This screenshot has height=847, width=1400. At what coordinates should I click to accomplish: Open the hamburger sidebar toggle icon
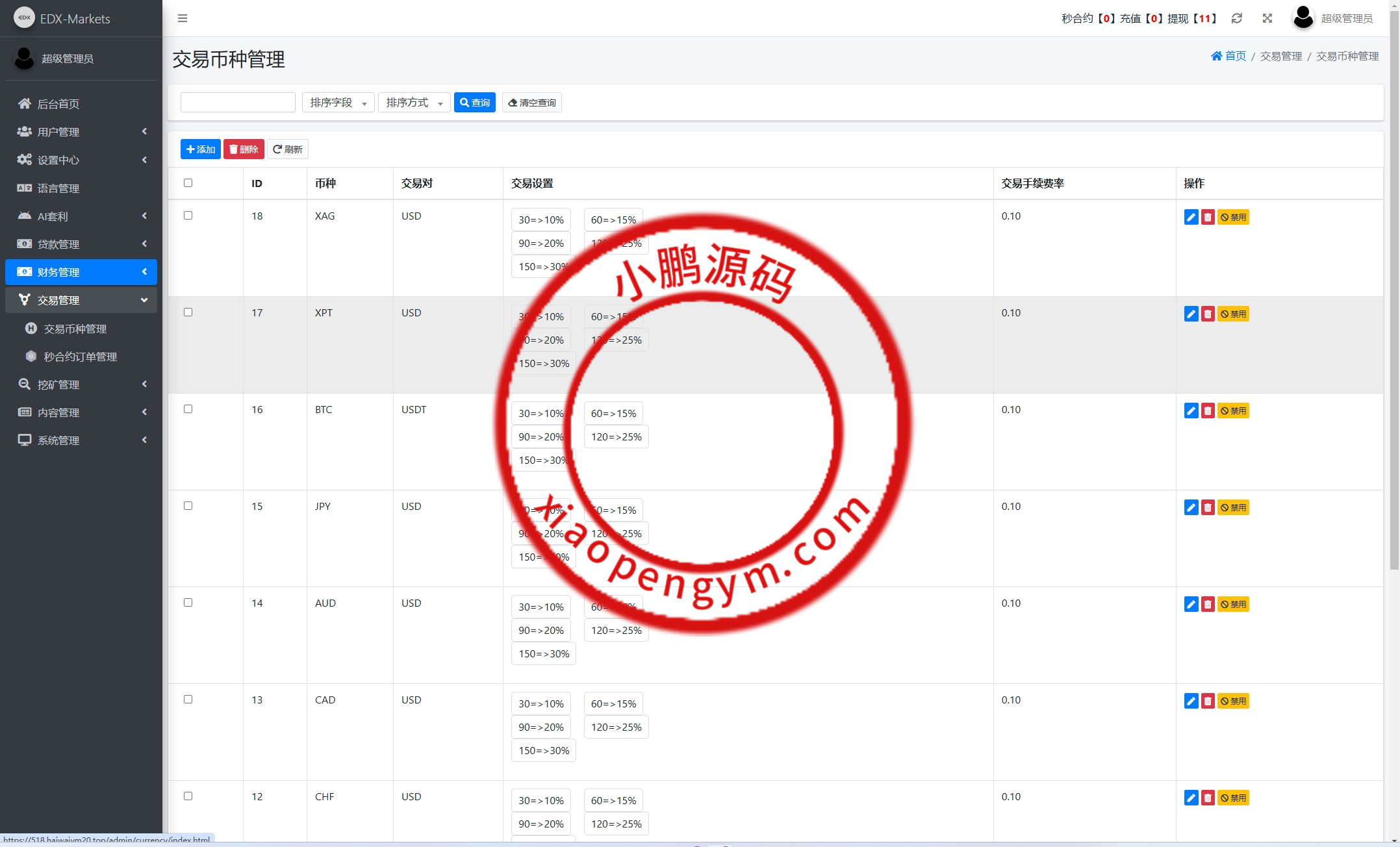point(183,18)
